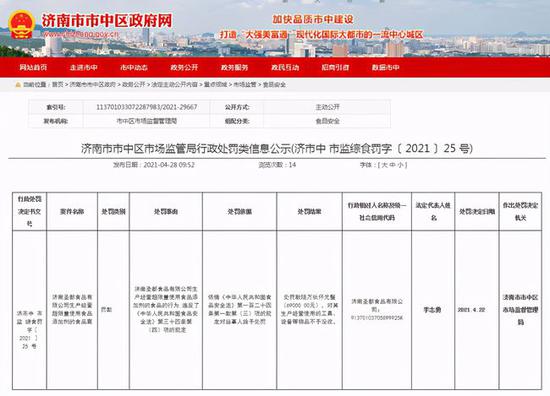Click 政府公开 in the breadcrumb trail
Image resolution: width=550 pixels, height=396 pixels.
click(133, 85)
